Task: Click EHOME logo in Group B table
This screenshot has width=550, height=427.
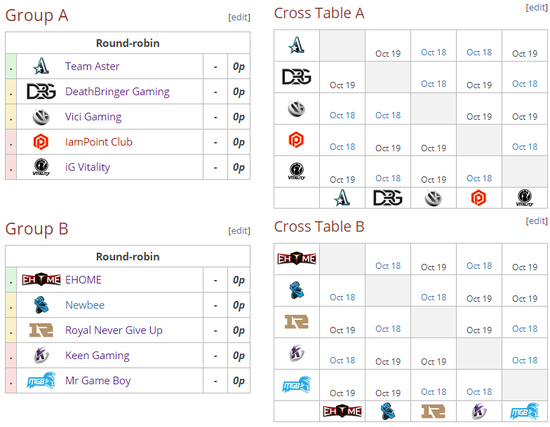Action: pos(41,280)
